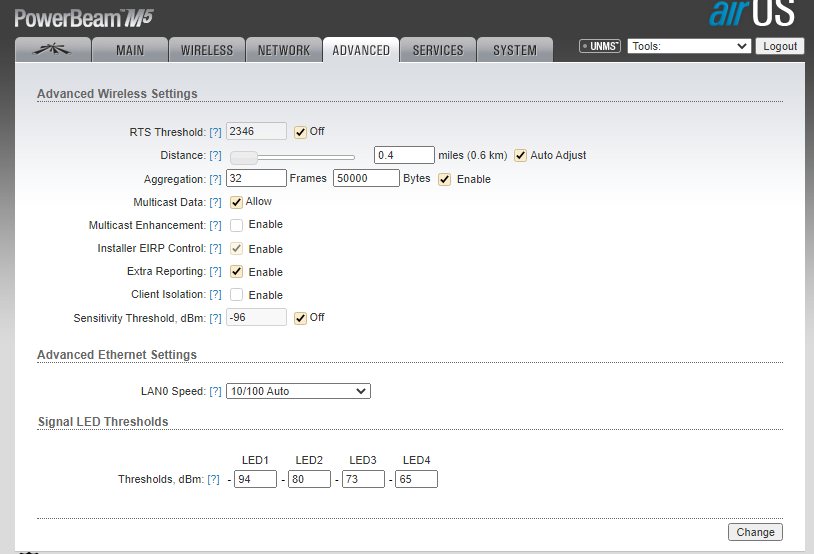Toggle Distance Auto Adjust checkbox
Image resolution: width=814 pixels, height=554 pixels.
click(520, 156)
